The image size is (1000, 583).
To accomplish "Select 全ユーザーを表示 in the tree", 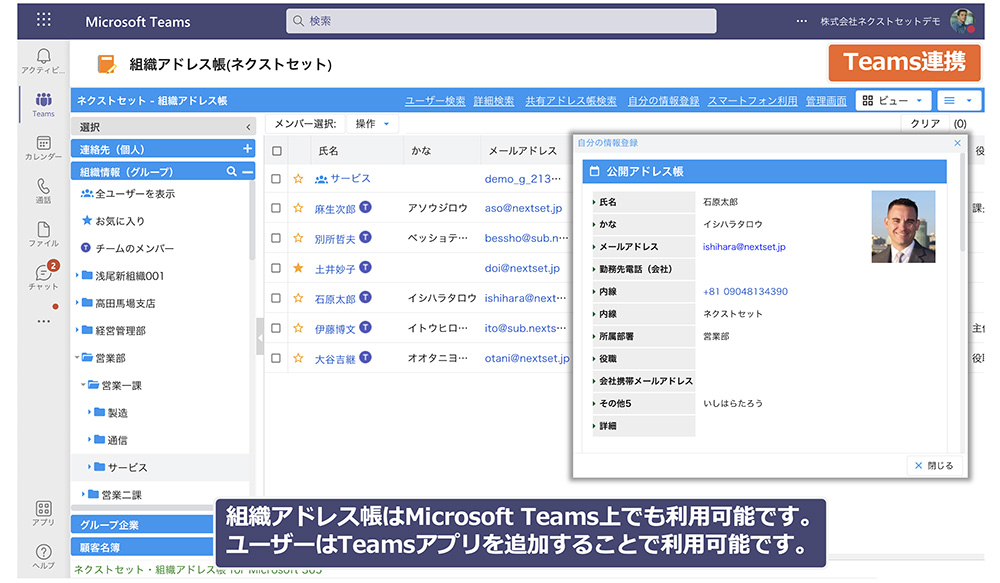I will point(128,194).
